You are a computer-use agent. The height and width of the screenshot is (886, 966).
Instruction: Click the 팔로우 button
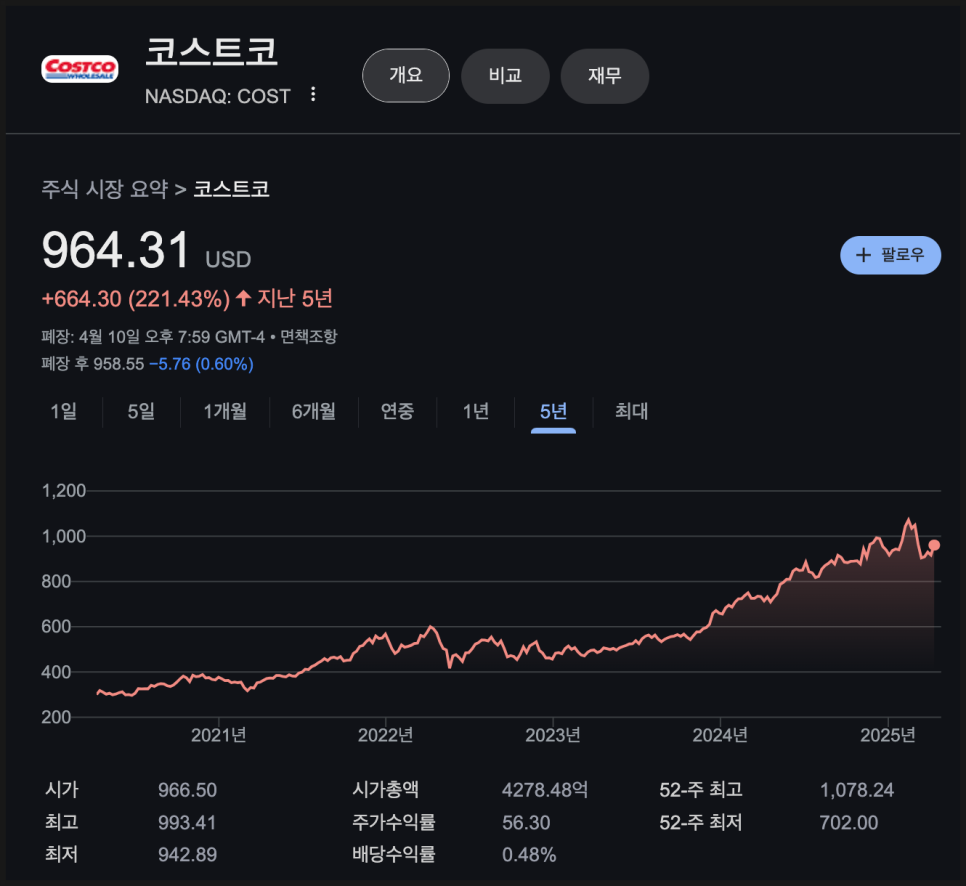pyautogui.click(x=889, y=255)
